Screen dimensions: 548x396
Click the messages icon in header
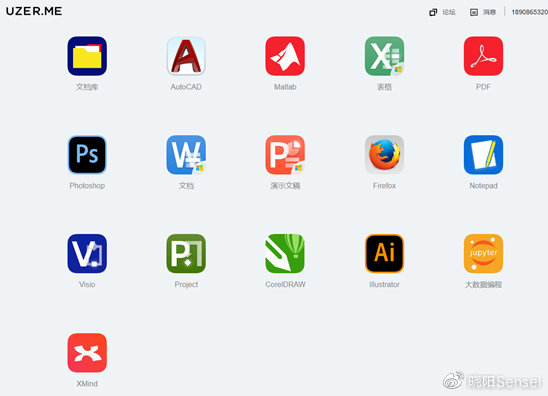click(x=474, y=12)
